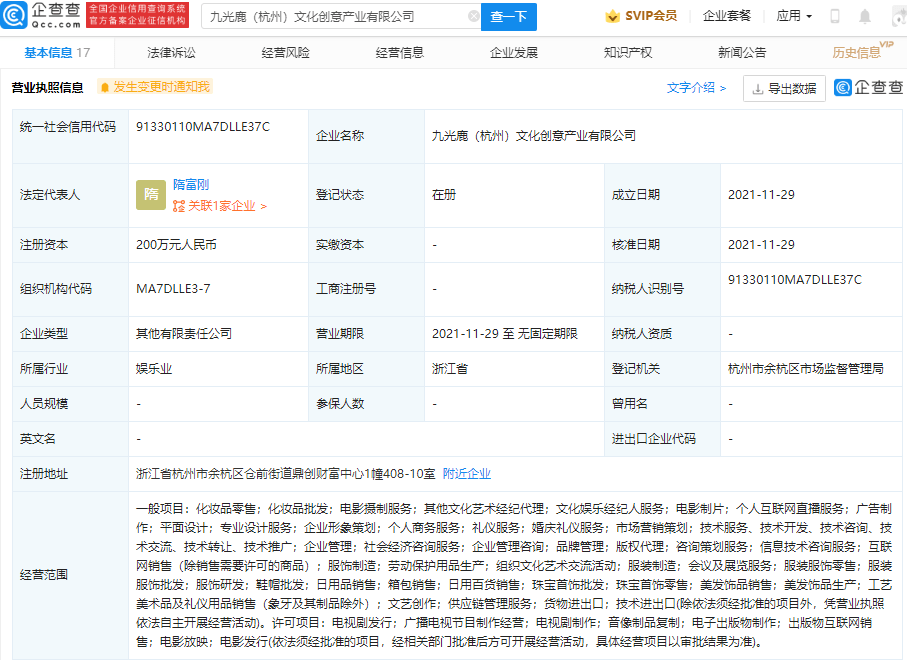907x660 pixels.
Task: Click the SVIP会员 crown icon
Action: [612, 16]
